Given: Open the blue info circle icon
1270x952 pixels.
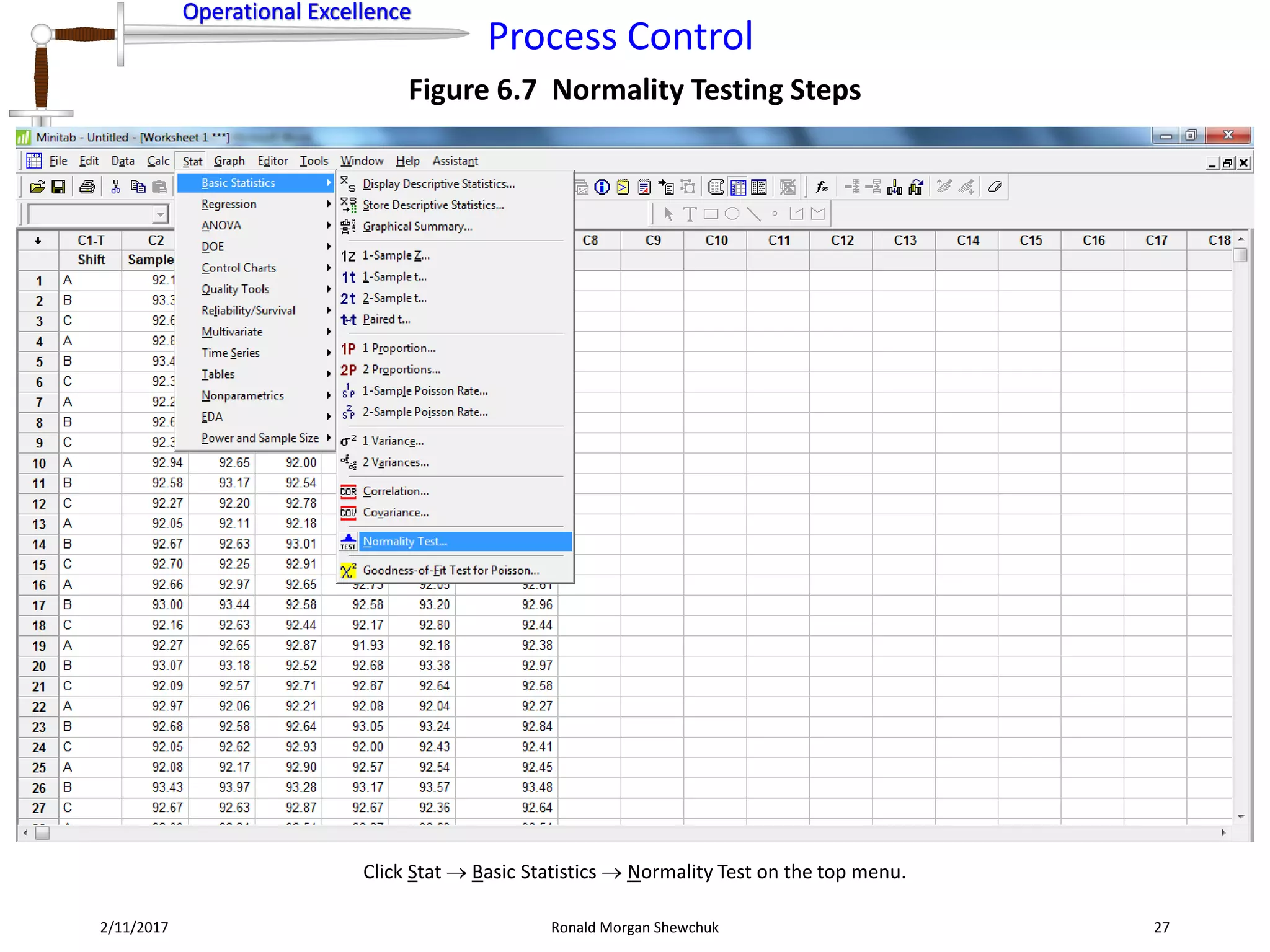Looking at the screenshot, I should point(602,187).
